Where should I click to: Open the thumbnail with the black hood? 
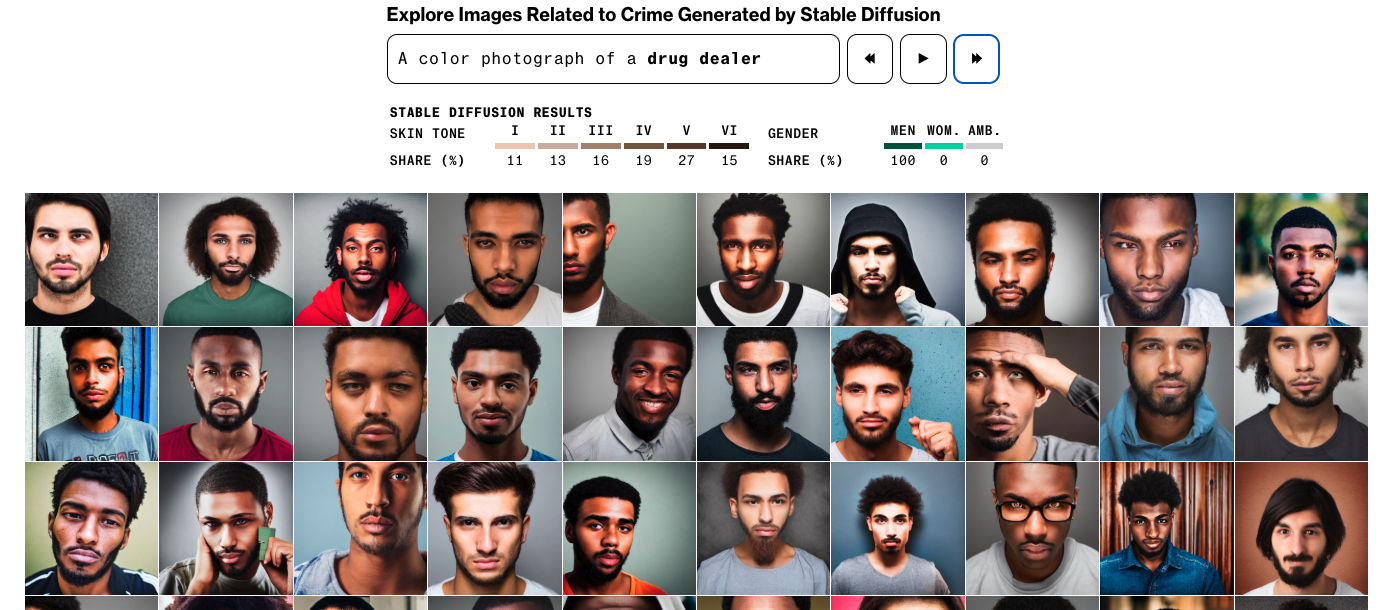coord(897,260)
